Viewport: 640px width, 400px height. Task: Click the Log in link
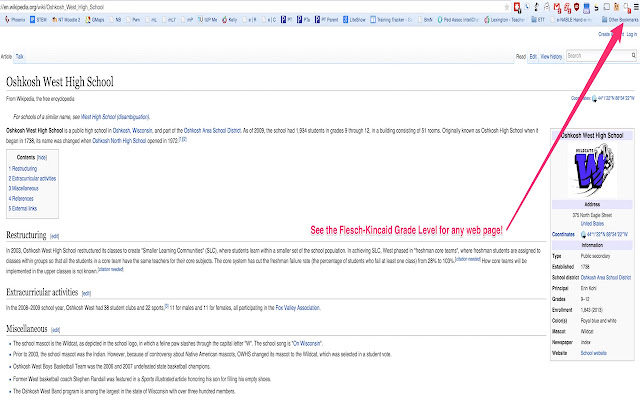click(630, 34)
